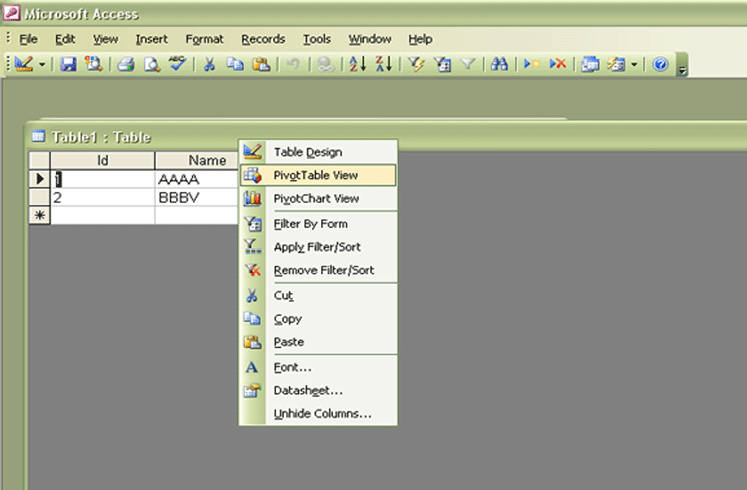Choose Copy in the context menu

(318, 319)
